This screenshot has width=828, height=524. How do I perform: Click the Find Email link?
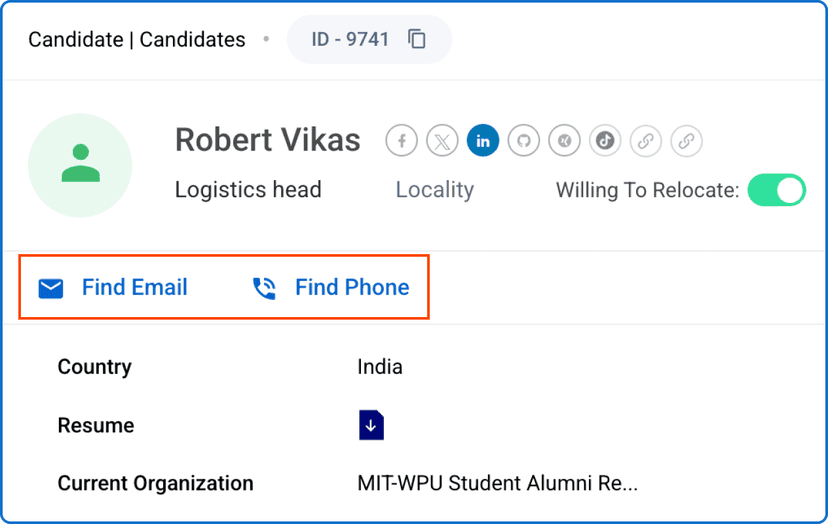click(134, 288)
